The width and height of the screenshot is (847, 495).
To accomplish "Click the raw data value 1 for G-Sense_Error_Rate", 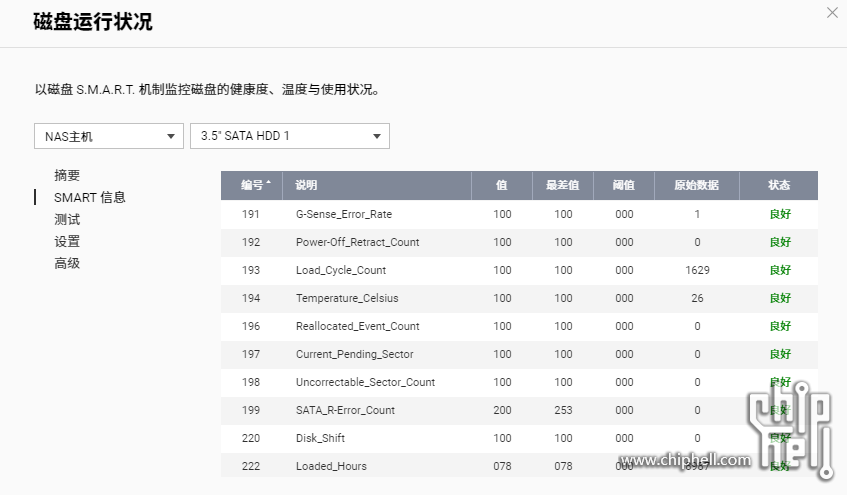I will pos(697,214).
